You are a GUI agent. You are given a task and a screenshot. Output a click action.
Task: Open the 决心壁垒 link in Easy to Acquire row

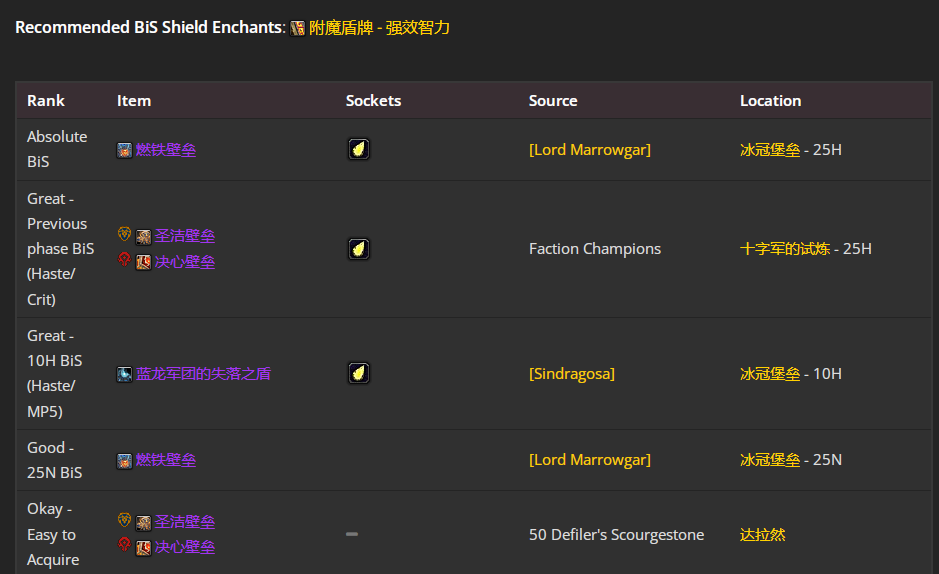click(184, 547)
